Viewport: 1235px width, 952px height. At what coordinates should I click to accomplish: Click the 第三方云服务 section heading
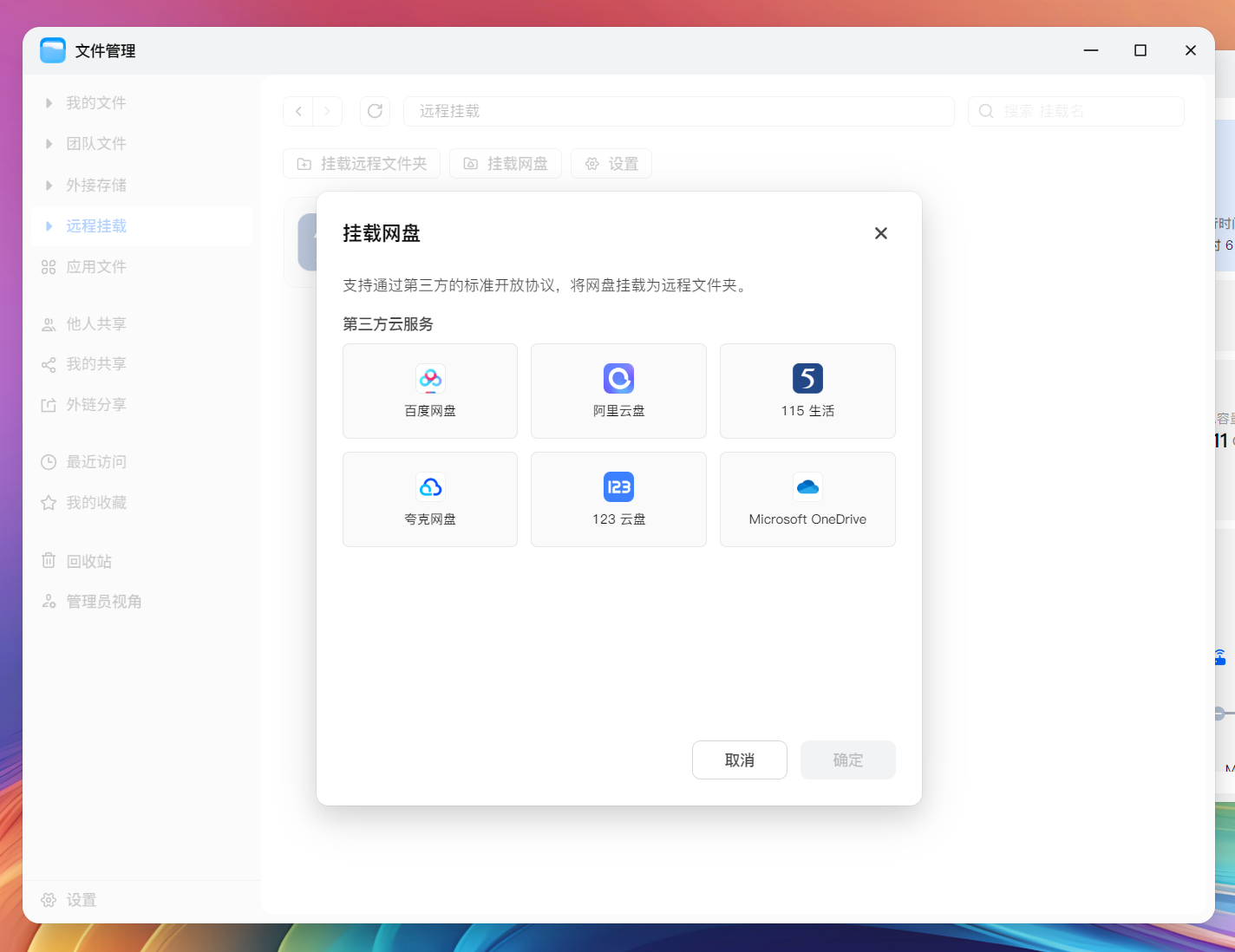point(388,324)
